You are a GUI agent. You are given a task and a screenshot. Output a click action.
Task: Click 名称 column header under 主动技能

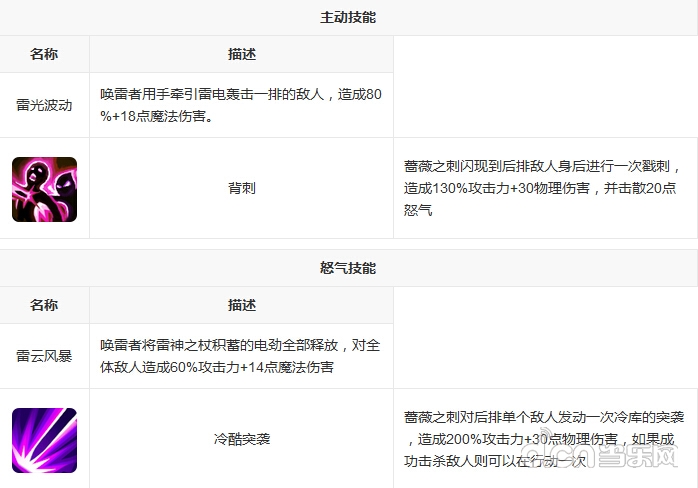[x=44, y=54]
